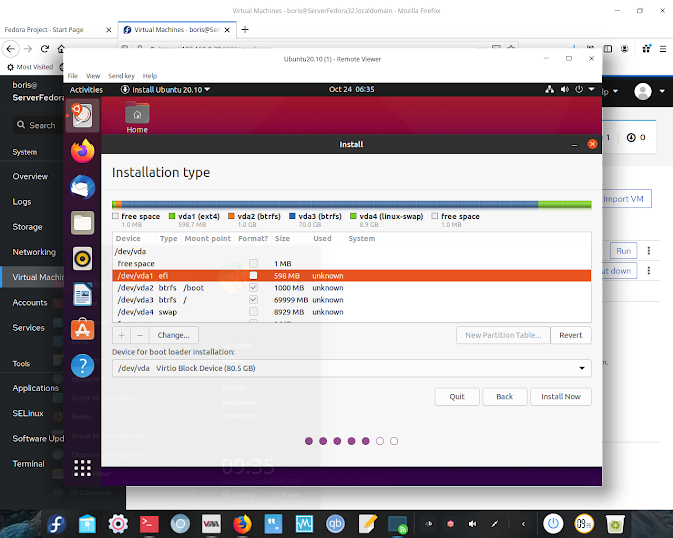
Task: Switch to Fedora Project Start Page tab
Action: [58, 30]
